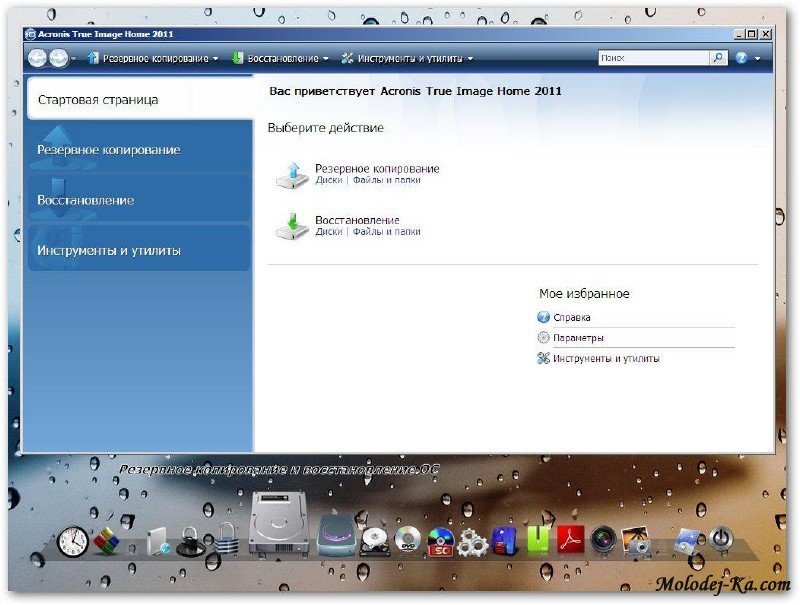The height and width of the screenshot is (605, 800).
Task: Open the Инструменты и утилиты toolbar menu
Action: click(407, 59)
